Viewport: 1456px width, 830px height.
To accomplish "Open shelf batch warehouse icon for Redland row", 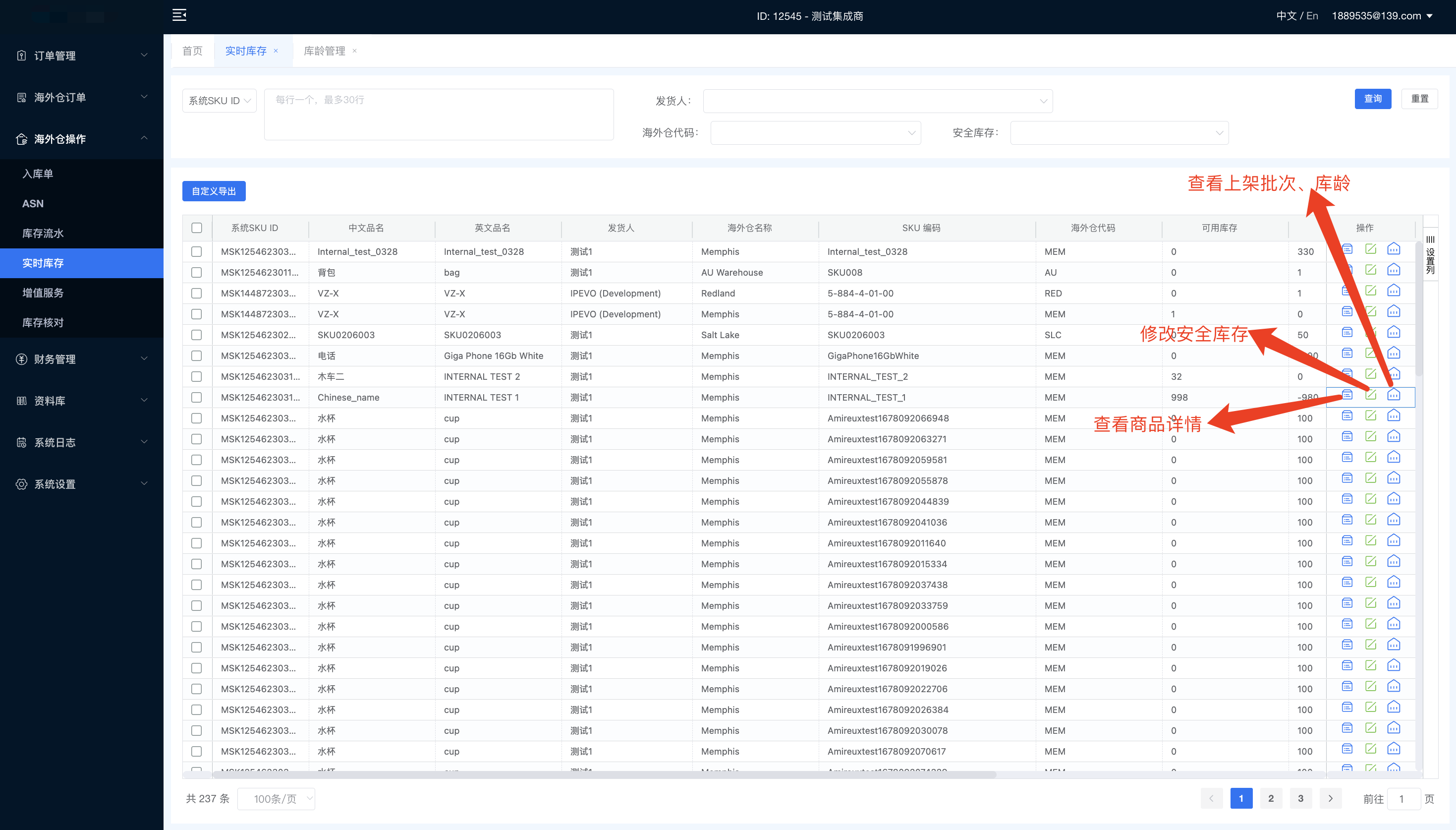I will click(1394, 291).
